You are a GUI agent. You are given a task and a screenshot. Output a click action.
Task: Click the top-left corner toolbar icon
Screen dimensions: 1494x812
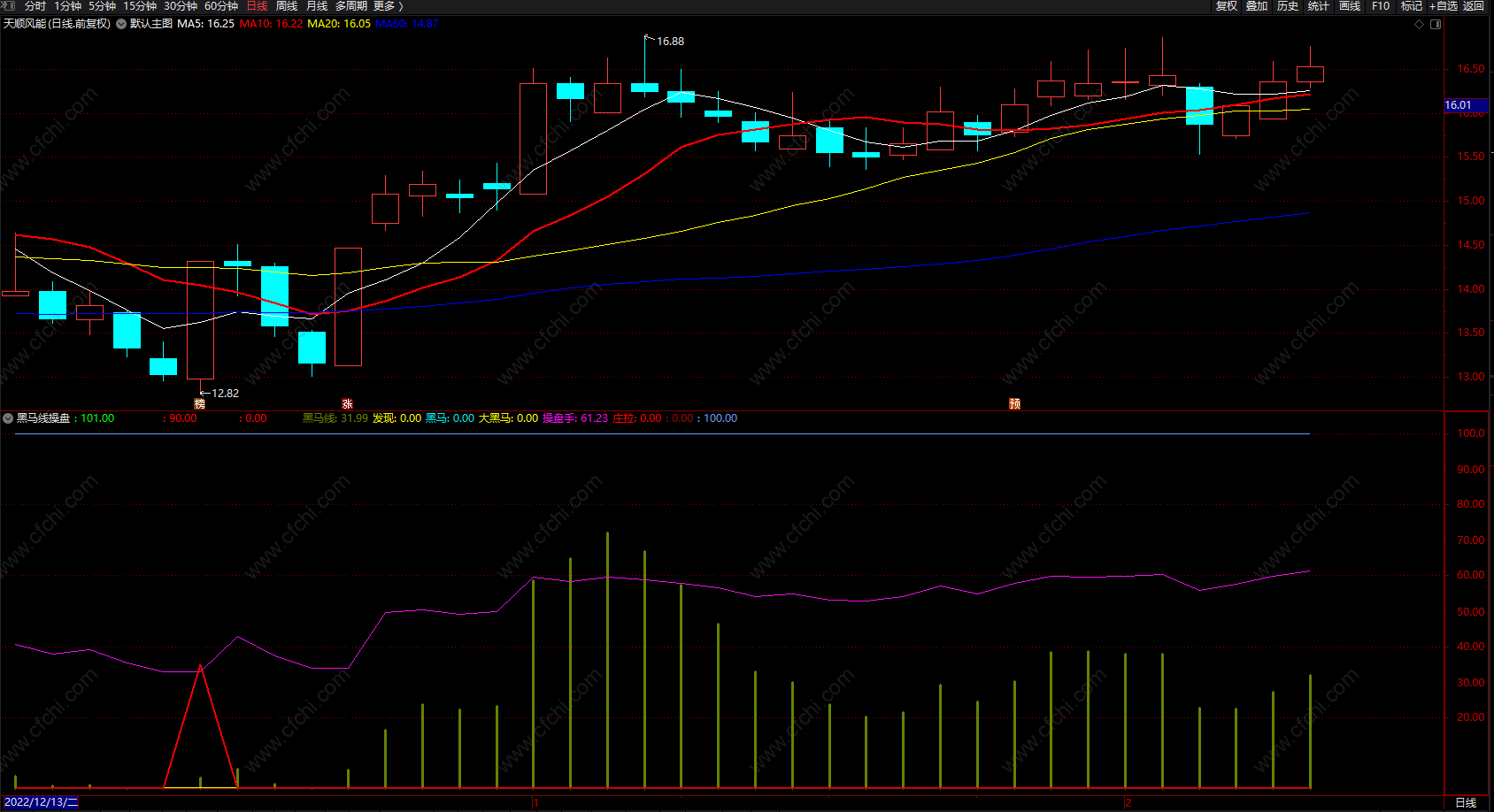[8, 6]
